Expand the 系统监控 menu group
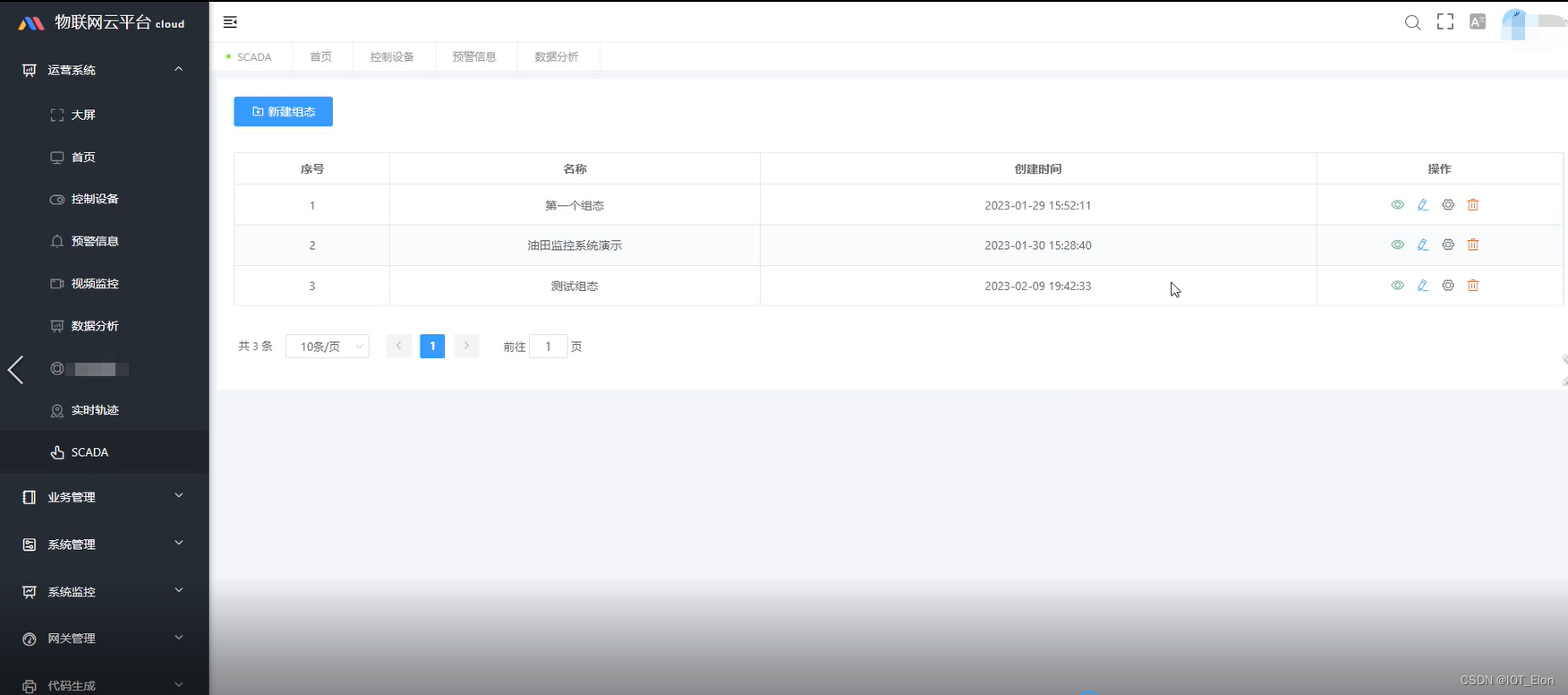The height and width of the screenshot is (695, 1568). (x=105, y=592)
